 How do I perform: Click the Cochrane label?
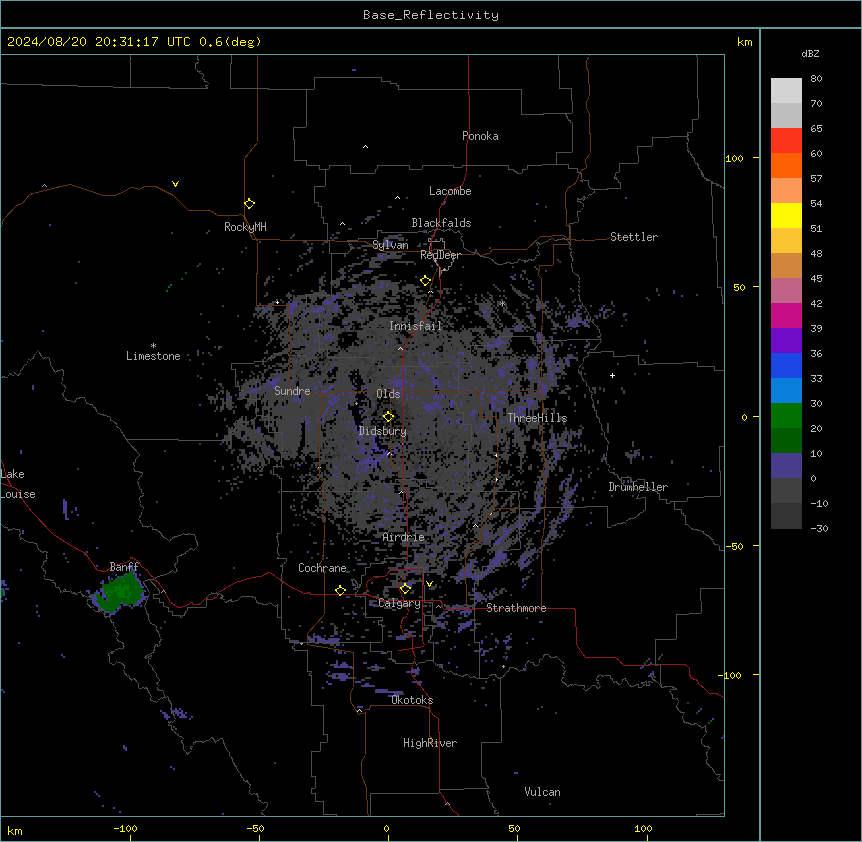(x=322, y=568)
